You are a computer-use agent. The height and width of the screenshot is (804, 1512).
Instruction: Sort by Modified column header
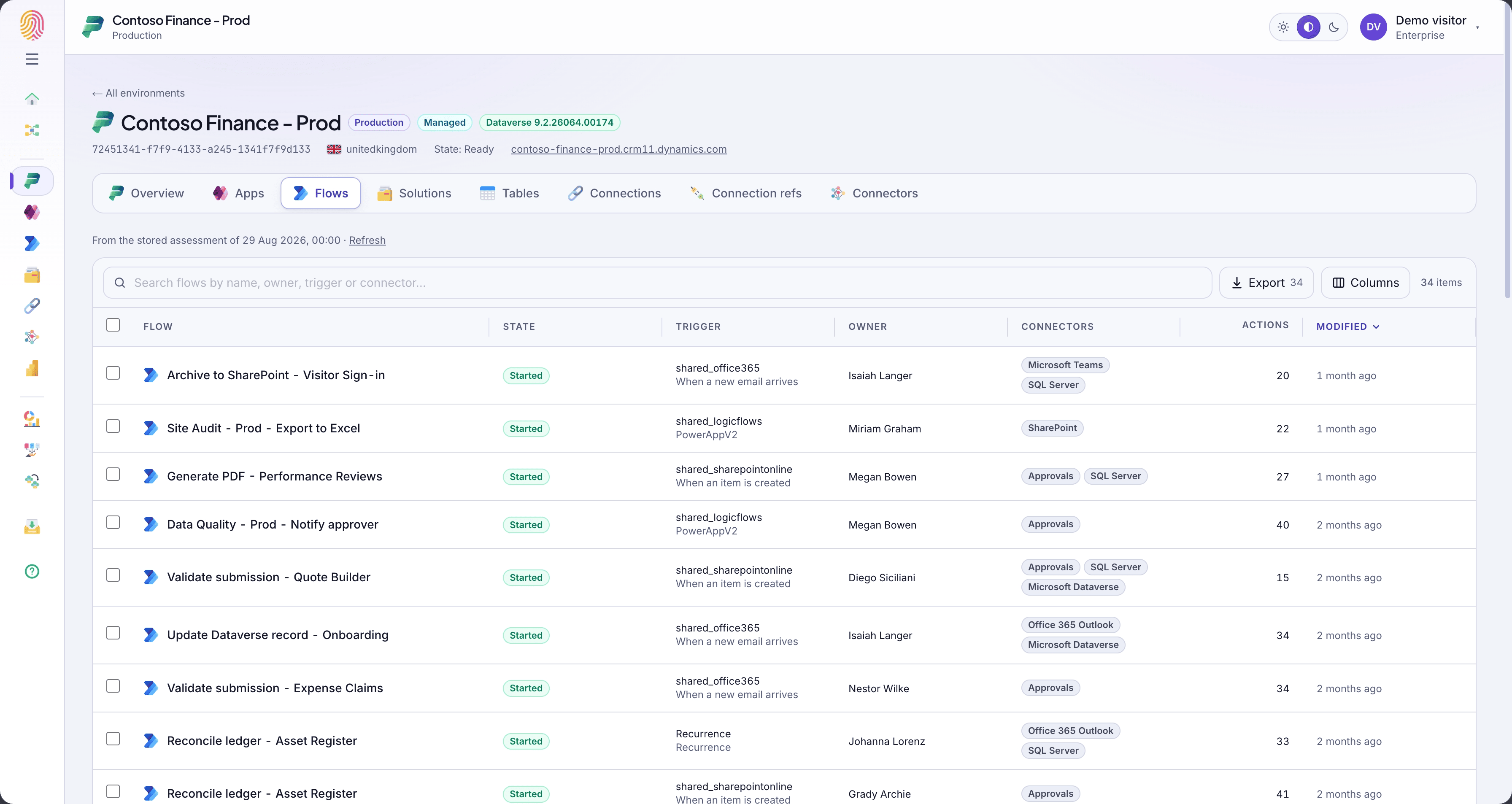click(x=1347, y=326)
